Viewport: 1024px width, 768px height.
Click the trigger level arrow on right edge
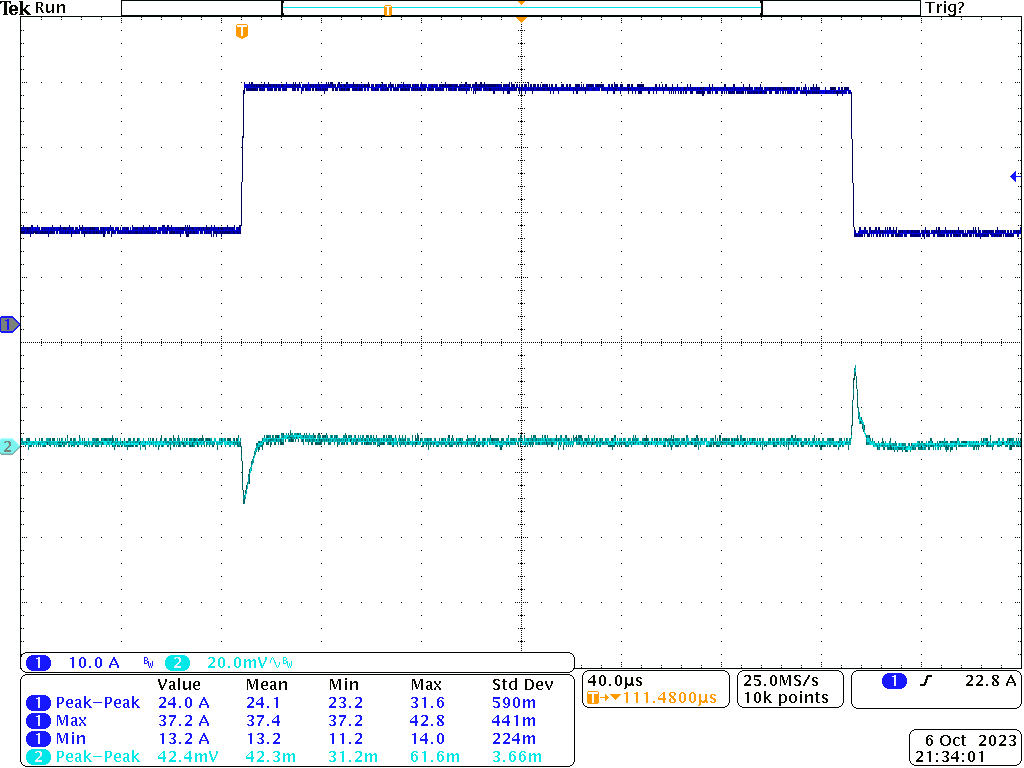pos(1014,177)
